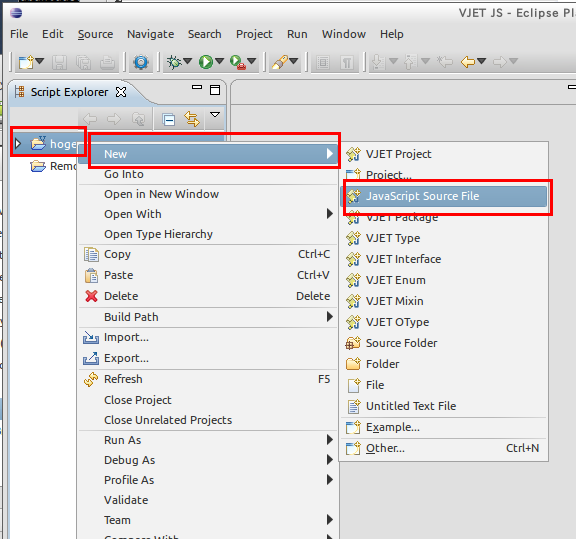Open Script Explorer view menu triangle

215,115
